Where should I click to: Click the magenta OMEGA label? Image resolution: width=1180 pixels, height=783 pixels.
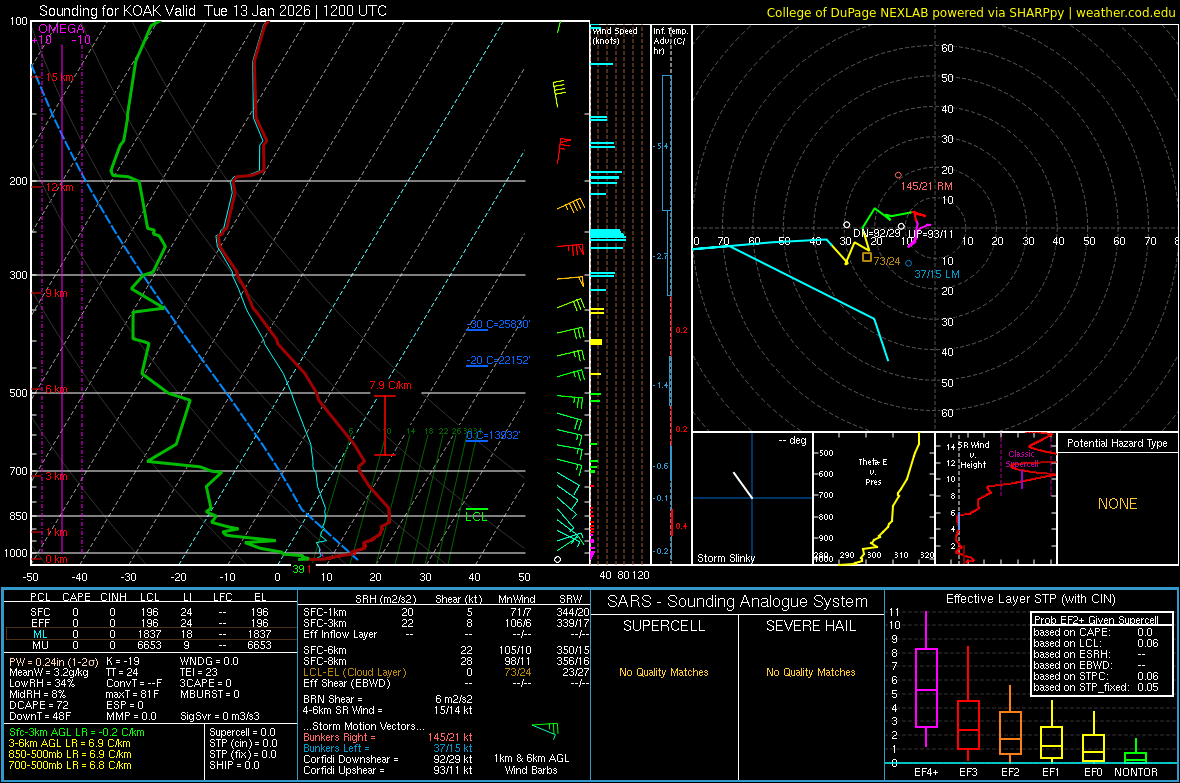tap(62, 29)
